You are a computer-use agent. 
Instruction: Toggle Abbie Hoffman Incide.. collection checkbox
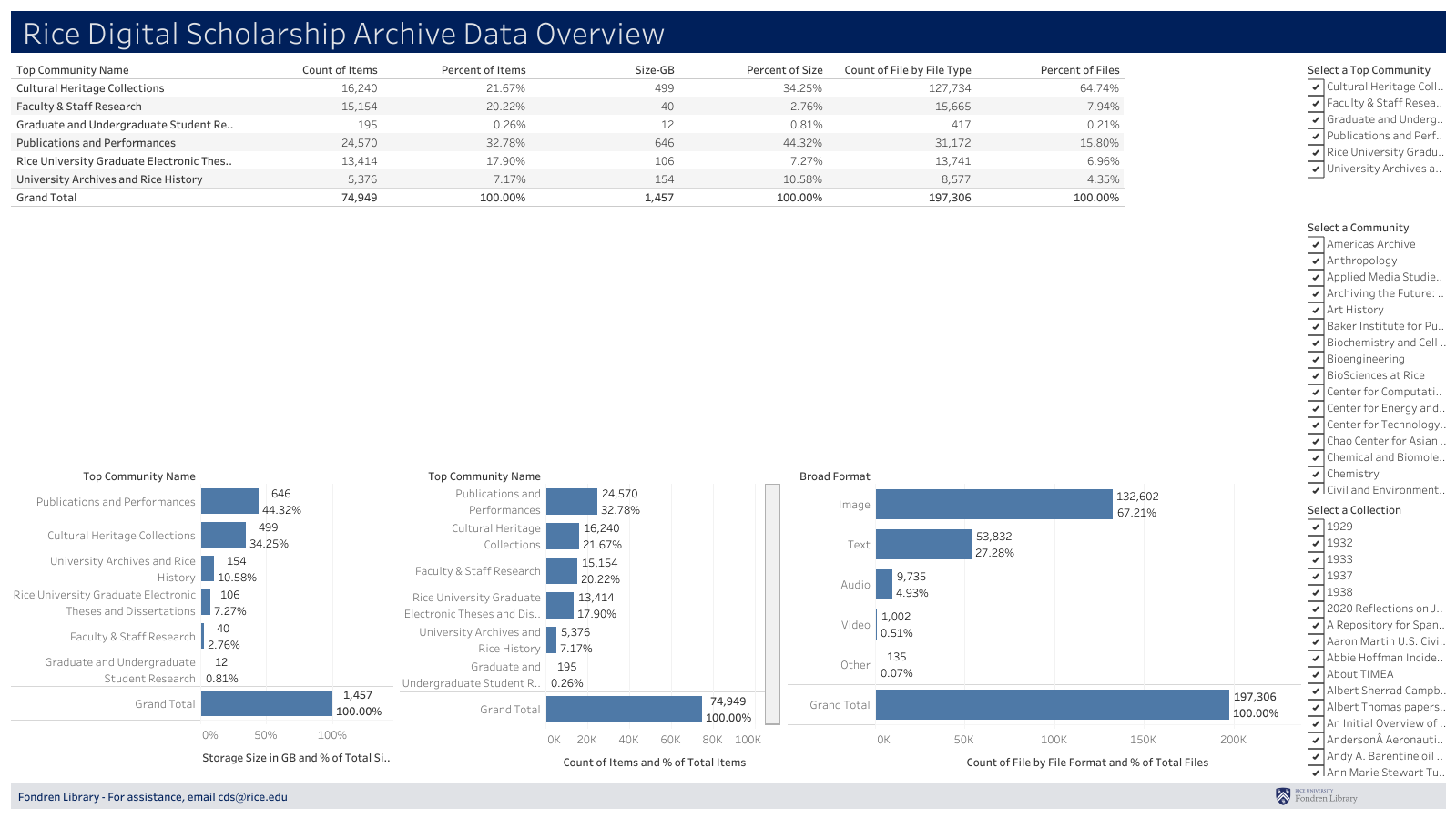[x=1315, y=659]
